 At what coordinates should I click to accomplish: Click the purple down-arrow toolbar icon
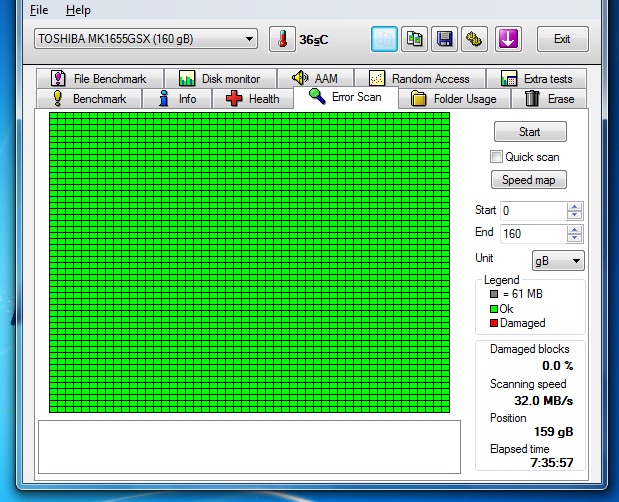(x=508, y=39)
